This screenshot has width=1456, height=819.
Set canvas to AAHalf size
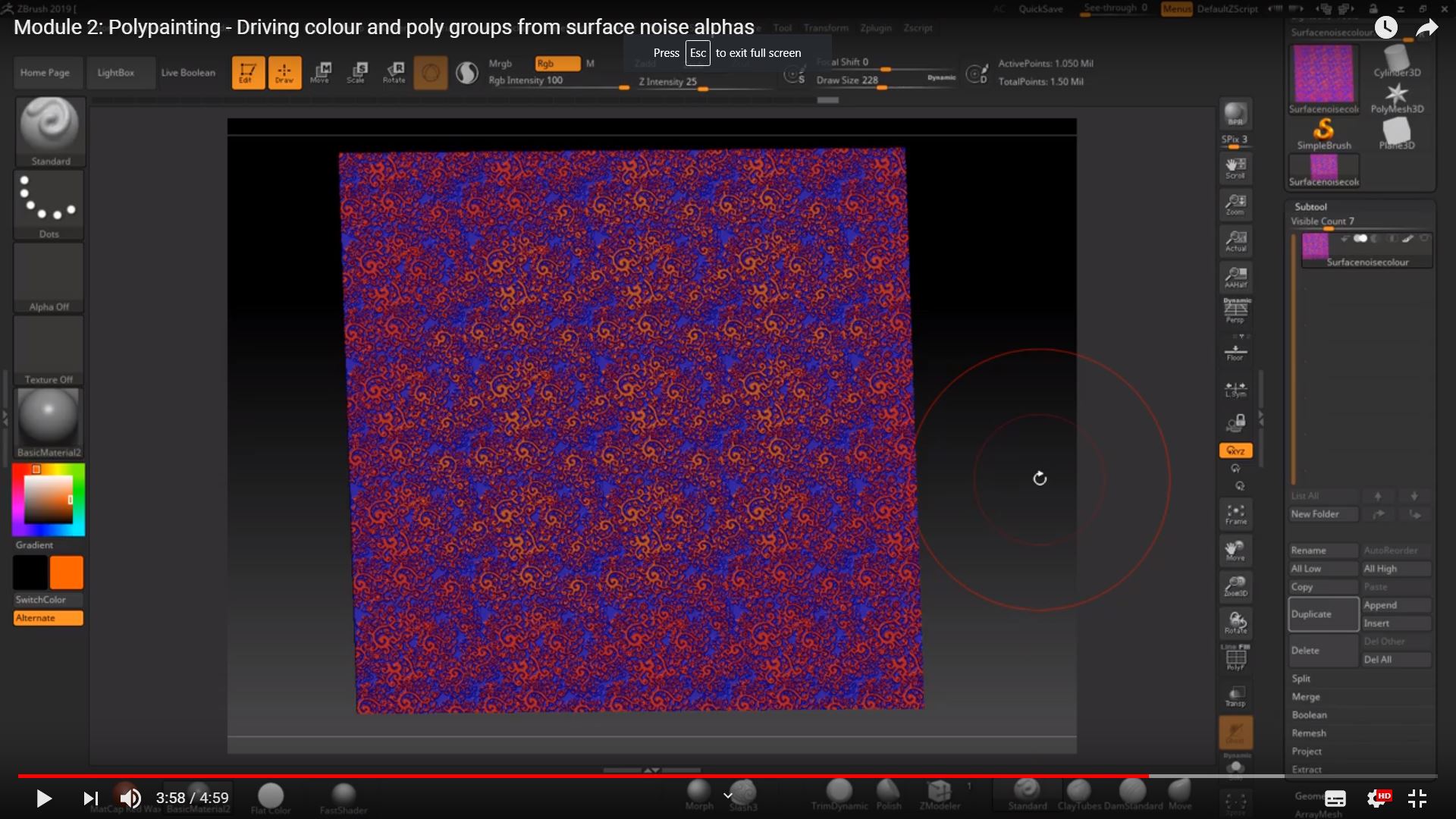1235,278
